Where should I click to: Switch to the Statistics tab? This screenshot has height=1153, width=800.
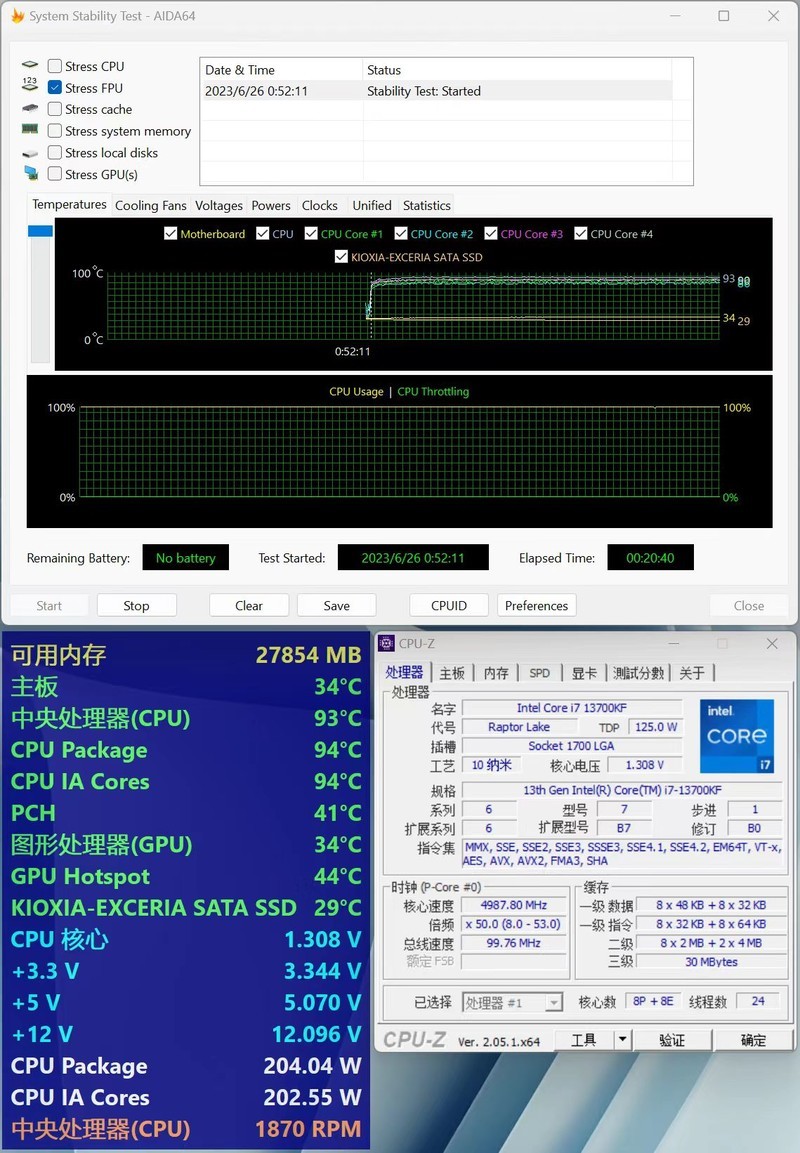[x=426, y=205]
